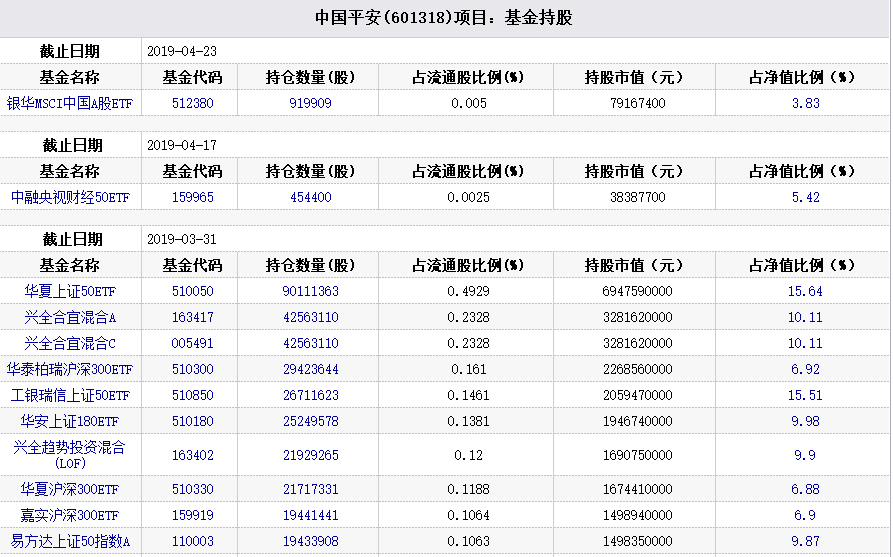Click net value ratio 15.51
The height and width of the screenshot is (557, 893).
(805, 396)
